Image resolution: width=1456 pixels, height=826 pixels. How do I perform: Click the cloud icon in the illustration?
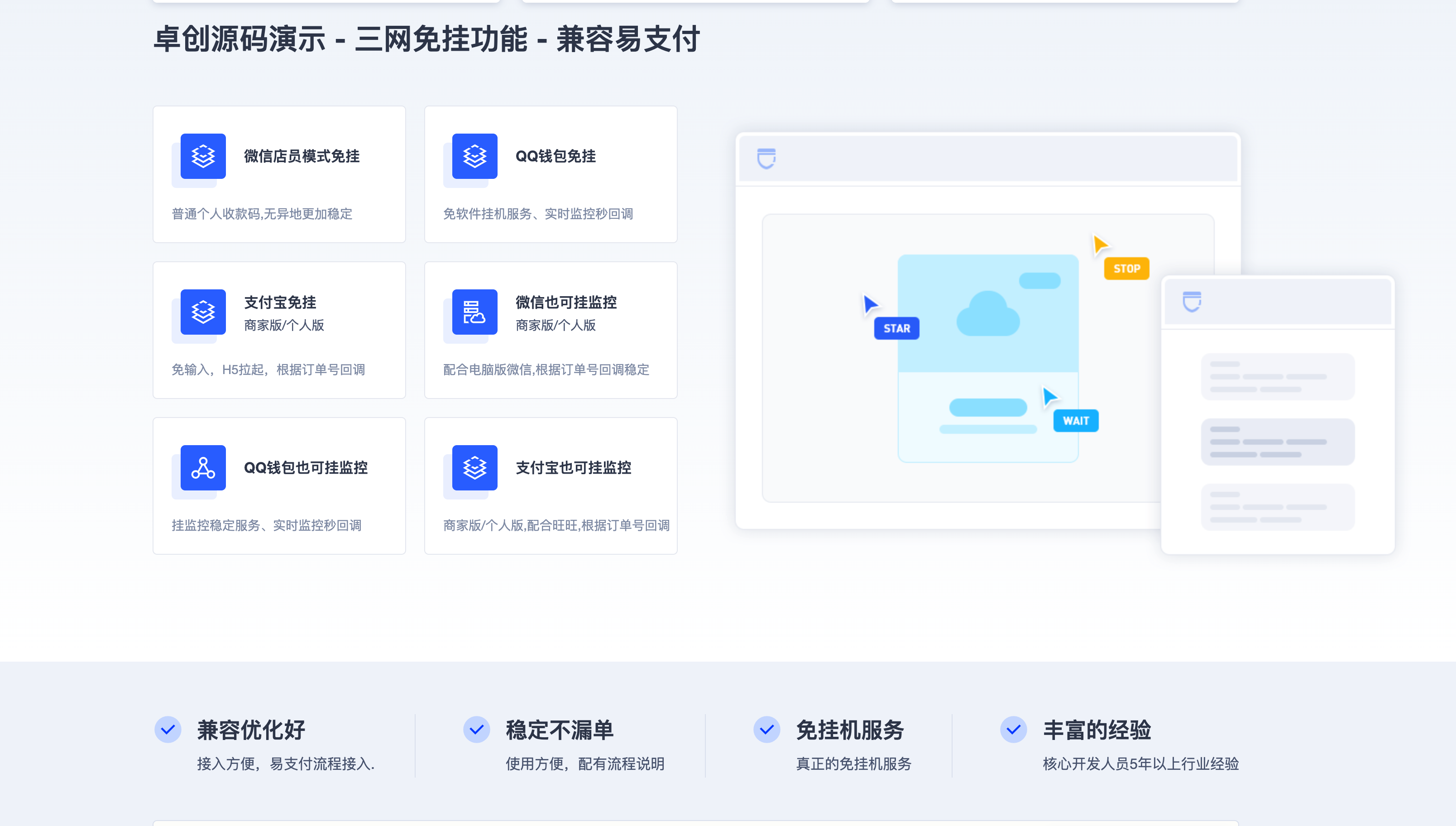coord(988,314)
